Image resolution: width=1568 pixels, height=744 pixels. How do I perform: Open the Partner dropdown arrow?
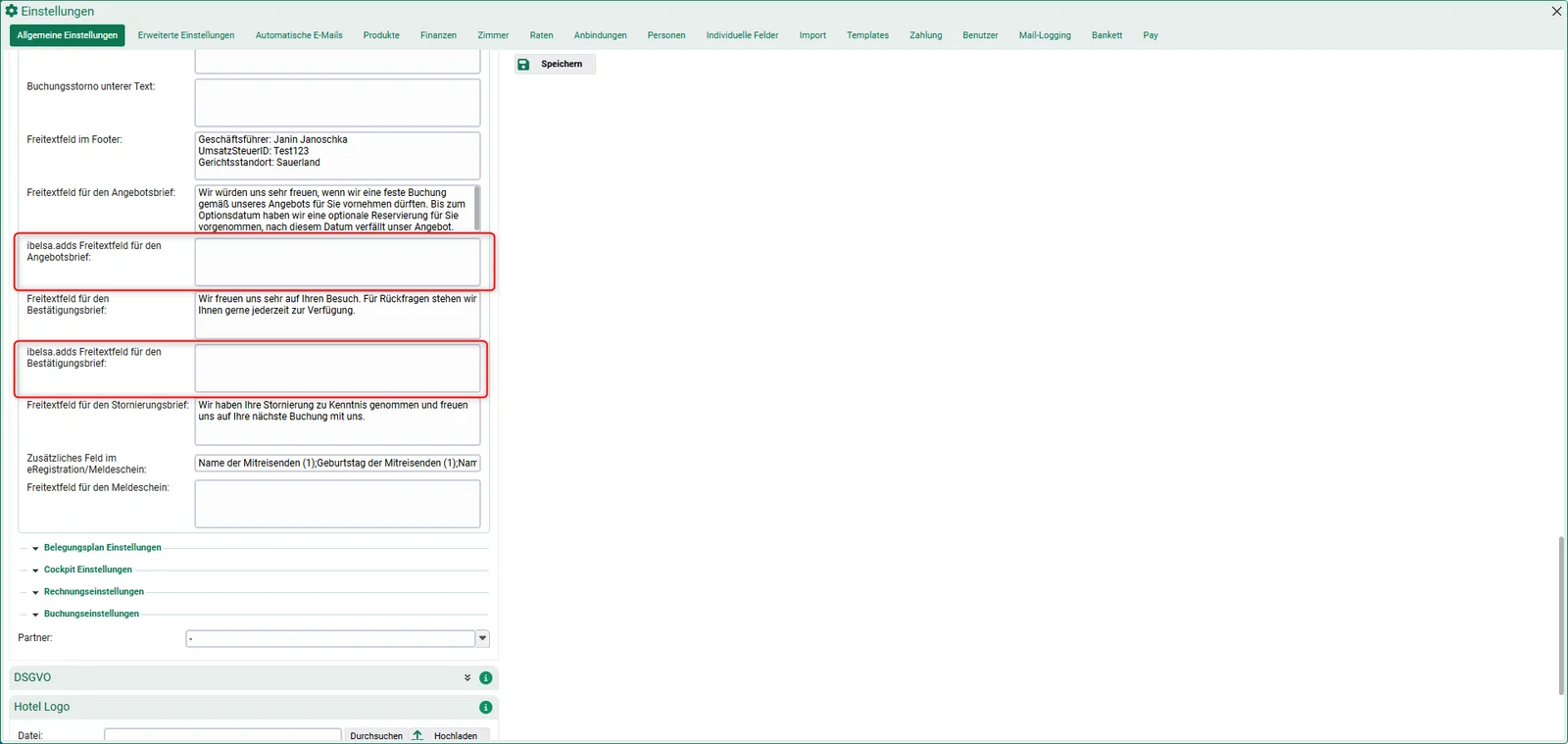coord(482,638)
